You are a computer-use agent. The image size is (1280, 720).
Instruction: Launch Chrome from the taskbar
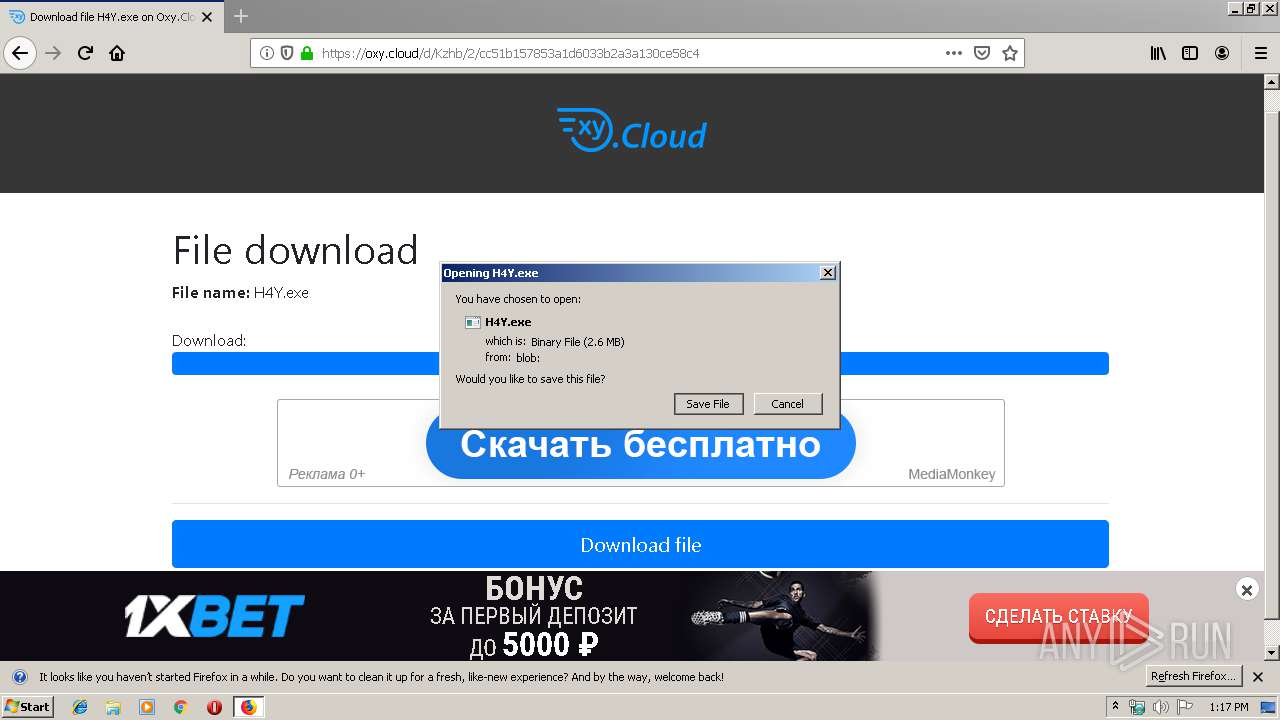tap(180, 707)
